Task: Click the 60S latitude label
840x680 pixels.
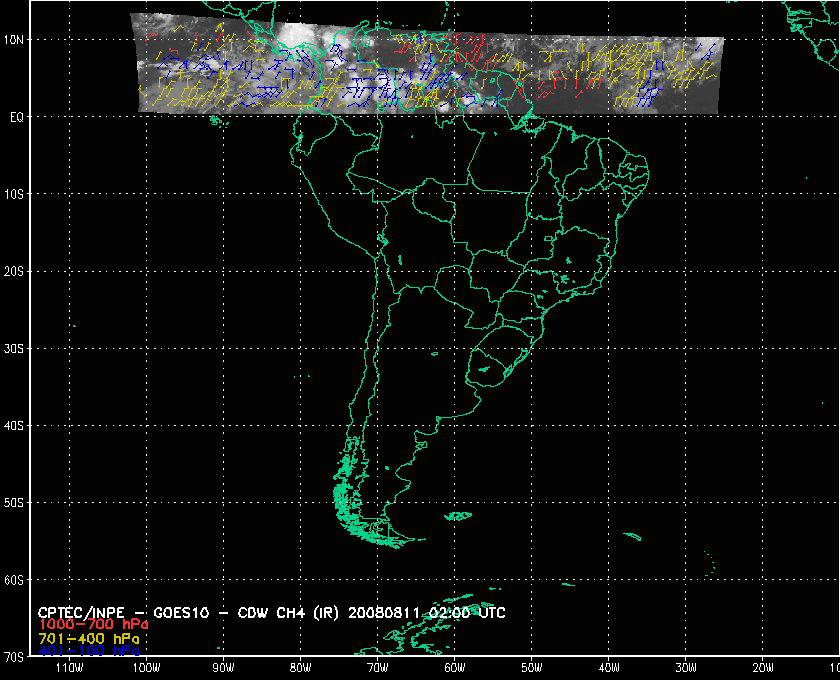Action: point(13,580)
